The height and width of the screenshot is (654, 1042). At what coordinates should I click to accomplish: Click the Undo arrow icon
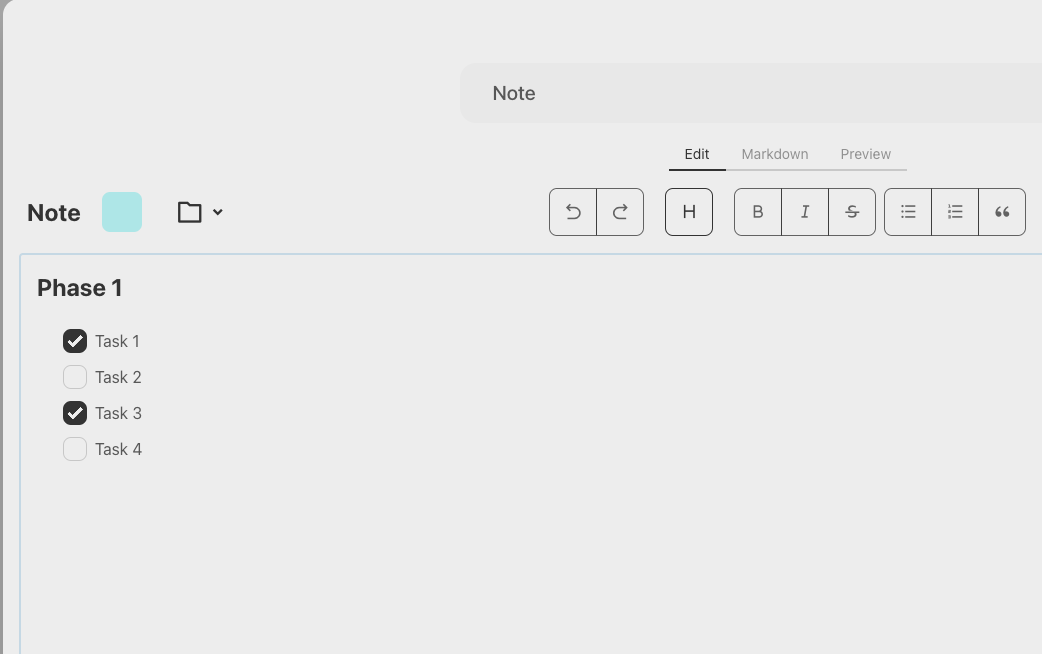point(573,212)
